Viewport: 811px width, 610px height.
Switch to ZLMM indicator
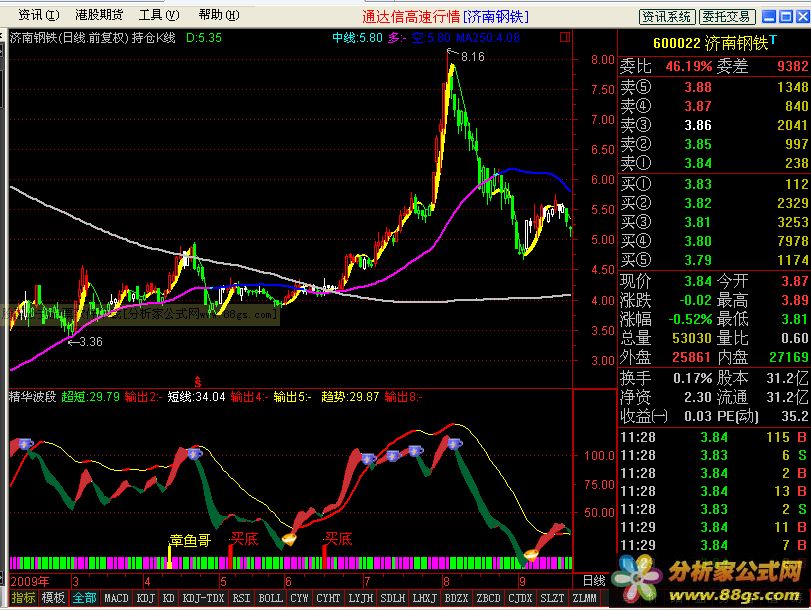[x=584, y=598]
